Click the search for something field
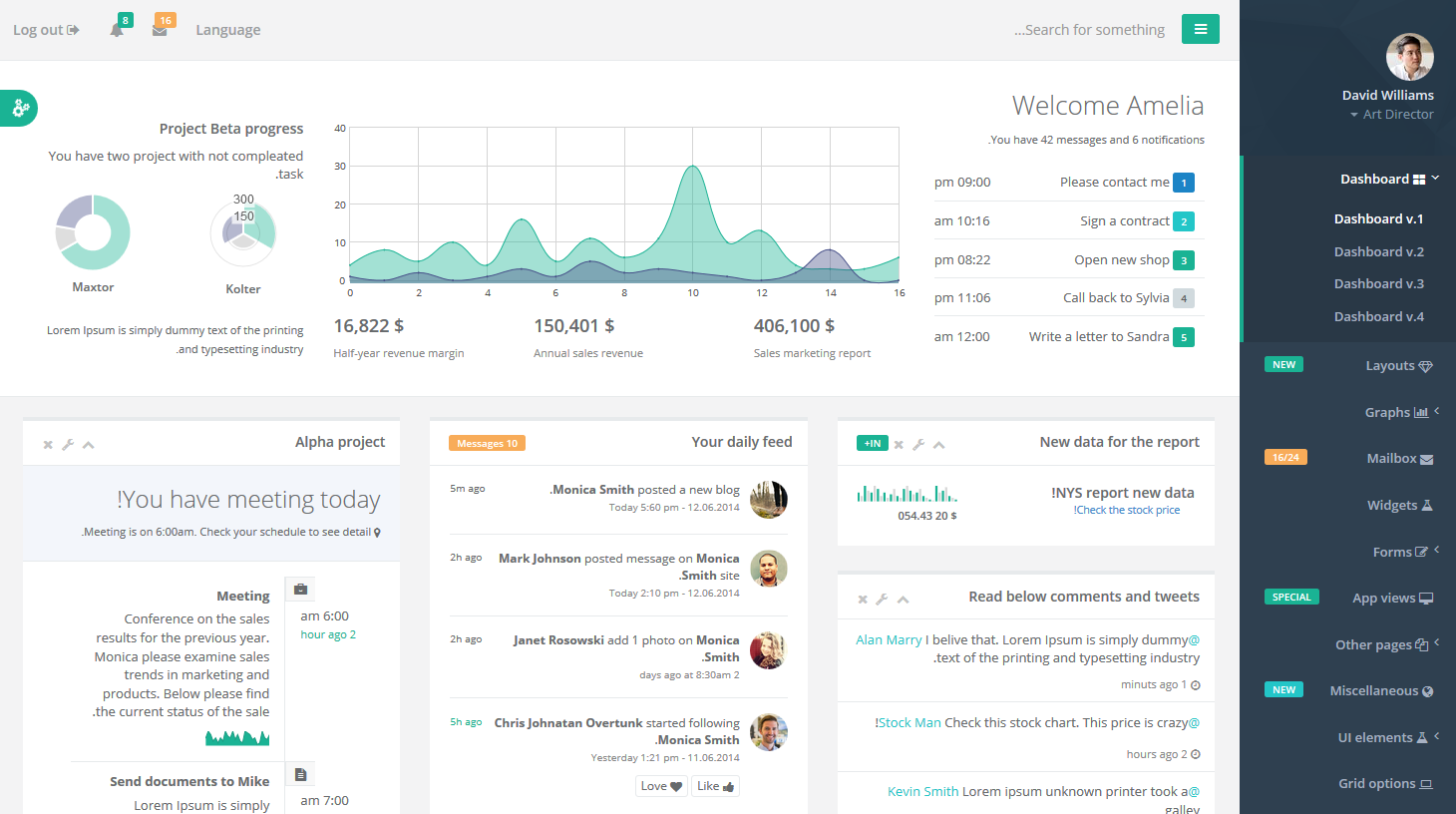 1089,29
